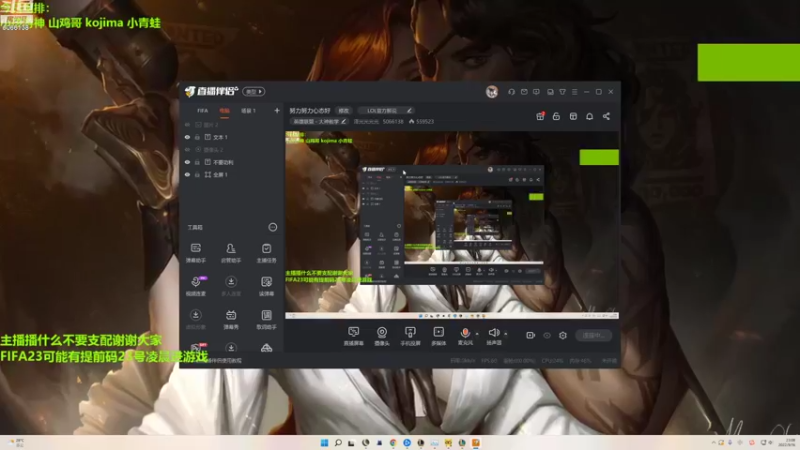Open the 歌词助手 tool
This screenshot has width=800, height=450.
266,319
